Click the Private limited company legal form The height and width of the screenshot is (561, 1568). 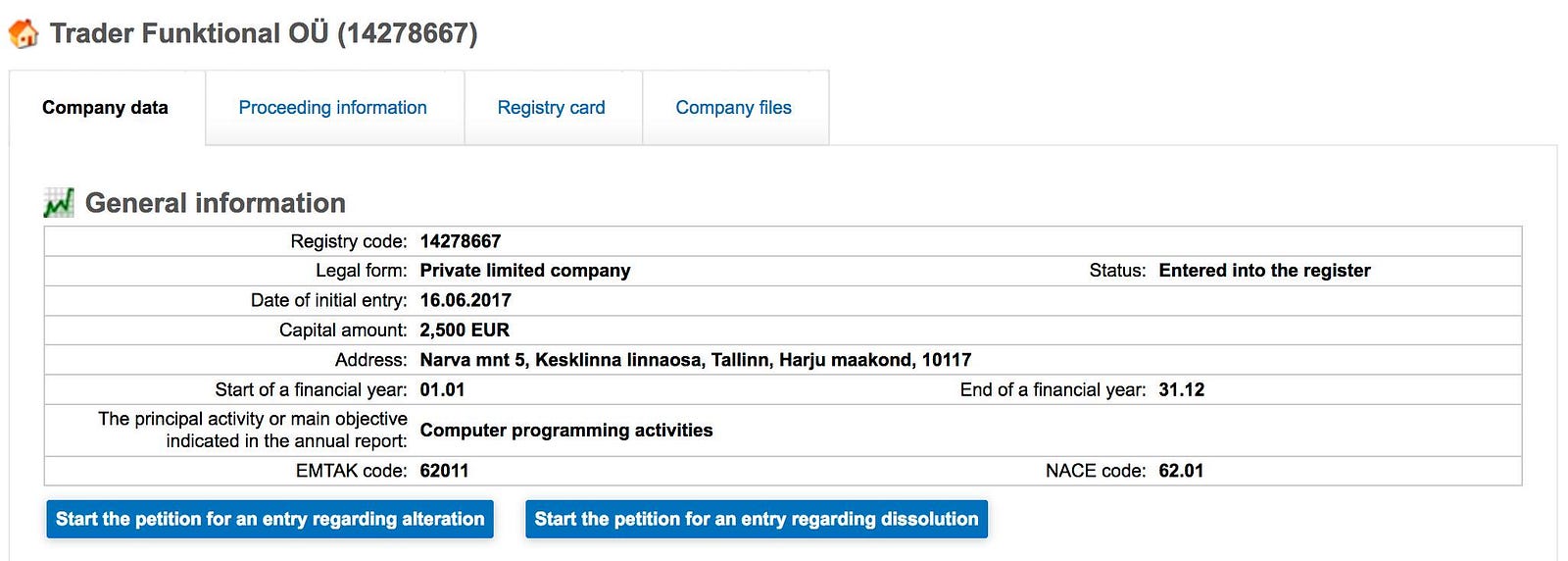pos(524,271)
